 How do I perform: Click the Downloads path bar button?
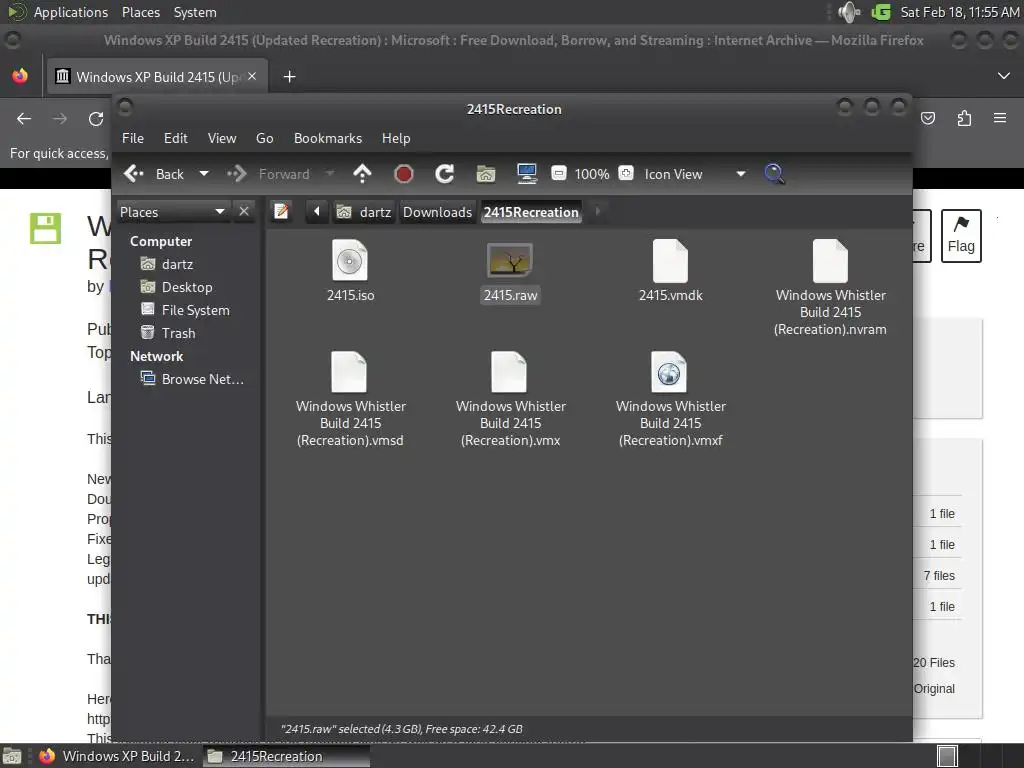(437, 212)
